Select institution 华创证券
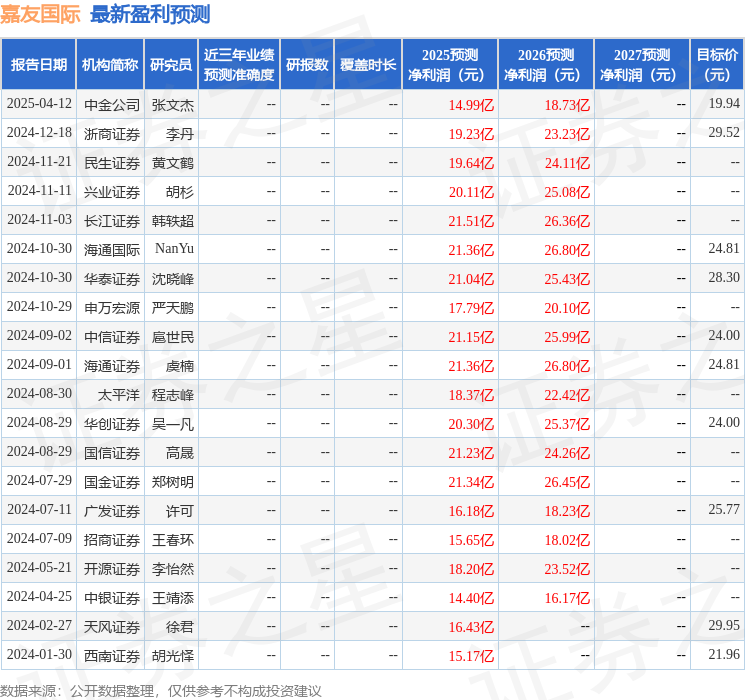 coord(112,424)
